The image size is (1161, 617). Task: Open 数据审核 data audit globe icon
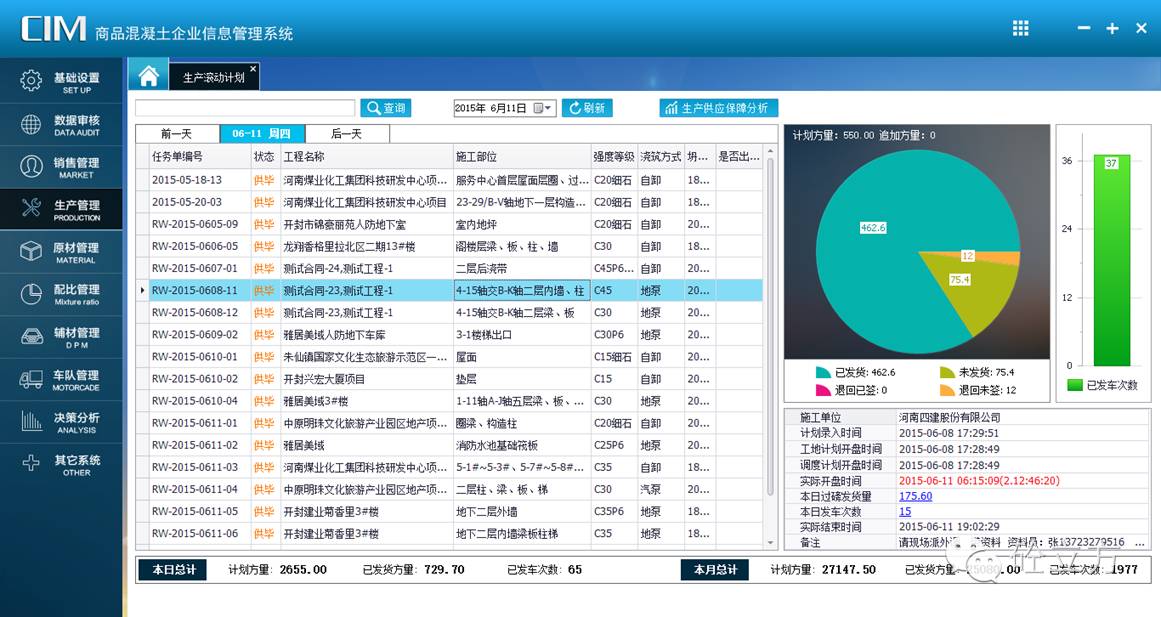[32, 124]
